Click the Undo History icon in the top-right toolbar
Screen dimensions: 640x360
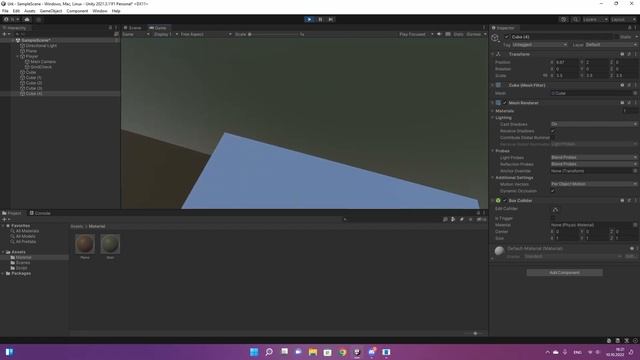click(x=564, y=19)
